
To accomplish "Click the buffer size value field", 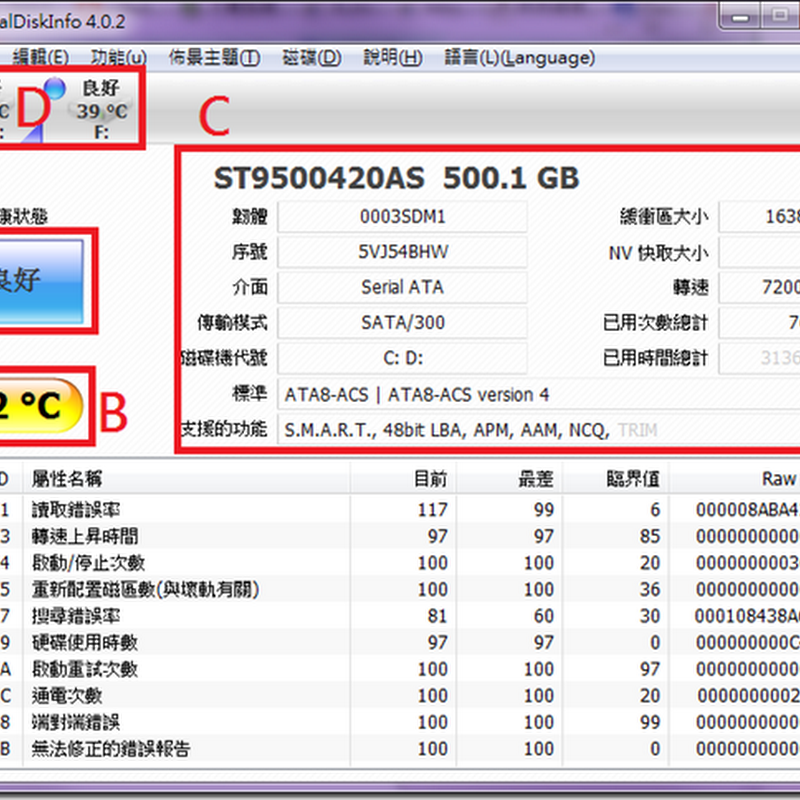I will click(760, 217).
